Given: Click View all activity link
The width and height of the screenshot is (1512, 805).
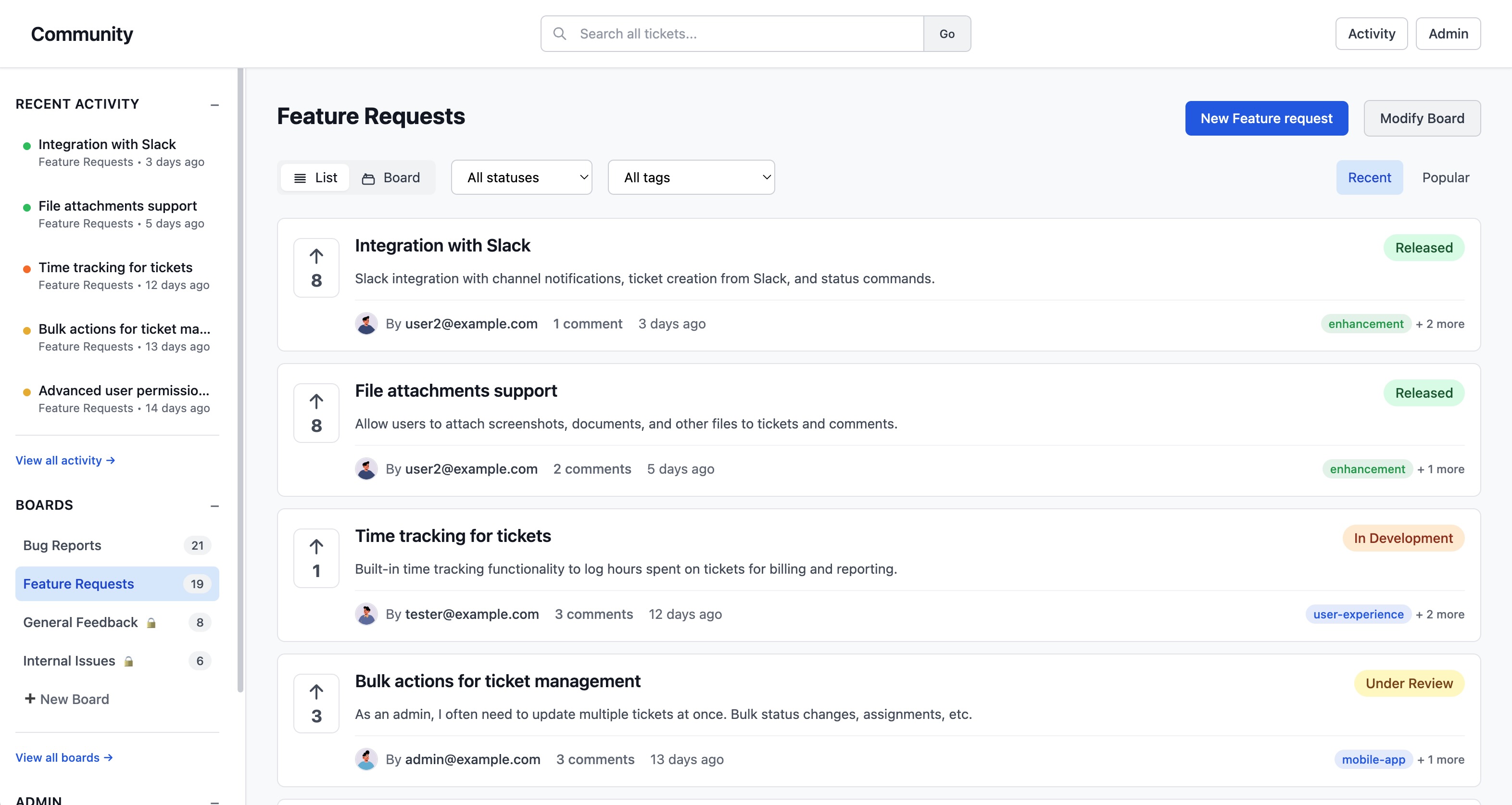Looking at the screenshot, I should 65,460.
